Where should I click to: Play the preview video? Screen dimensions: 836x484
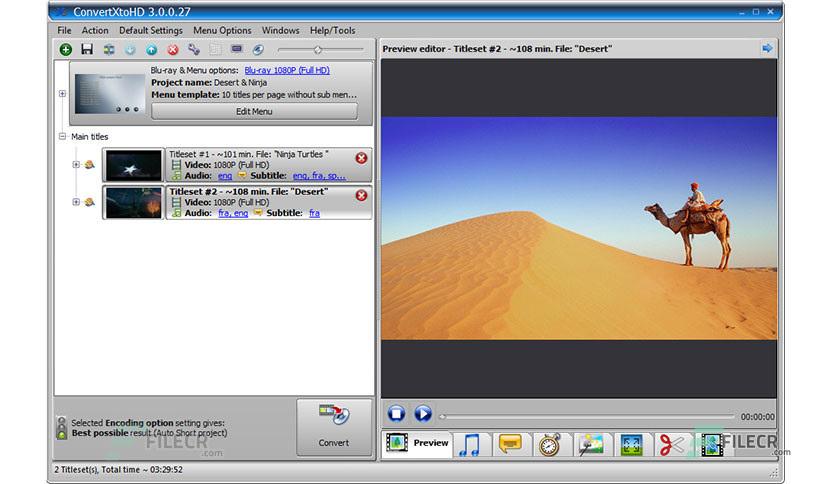[x=423, y=414]
